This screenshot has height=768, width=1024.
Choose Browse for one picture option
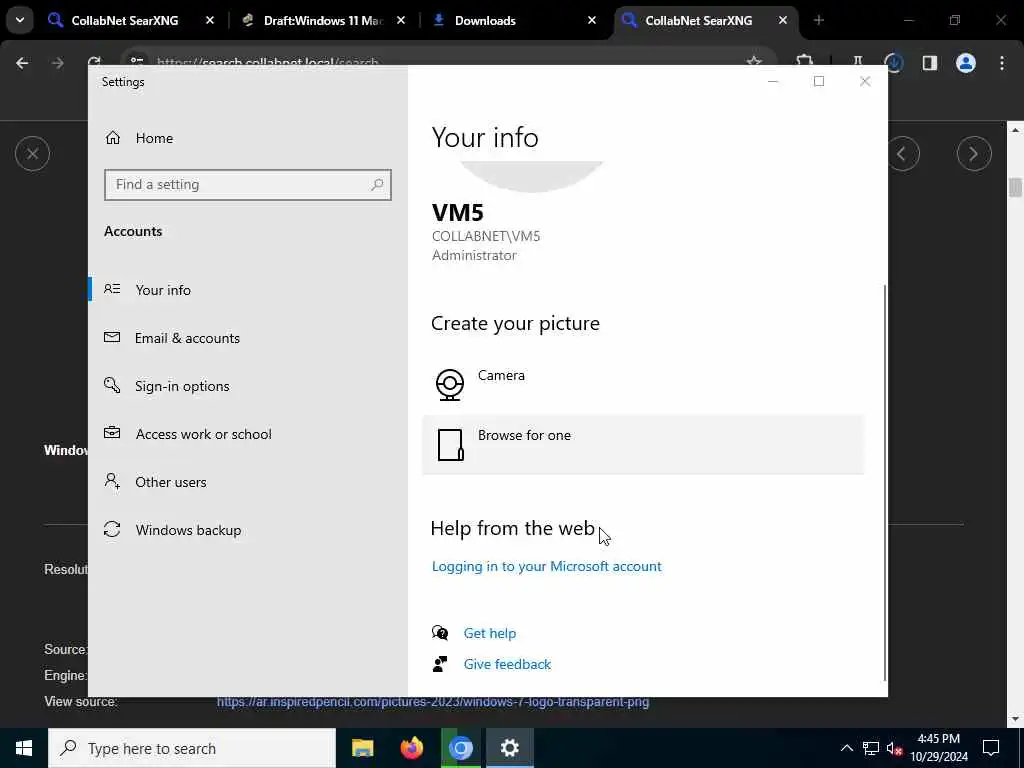[643, 445]
